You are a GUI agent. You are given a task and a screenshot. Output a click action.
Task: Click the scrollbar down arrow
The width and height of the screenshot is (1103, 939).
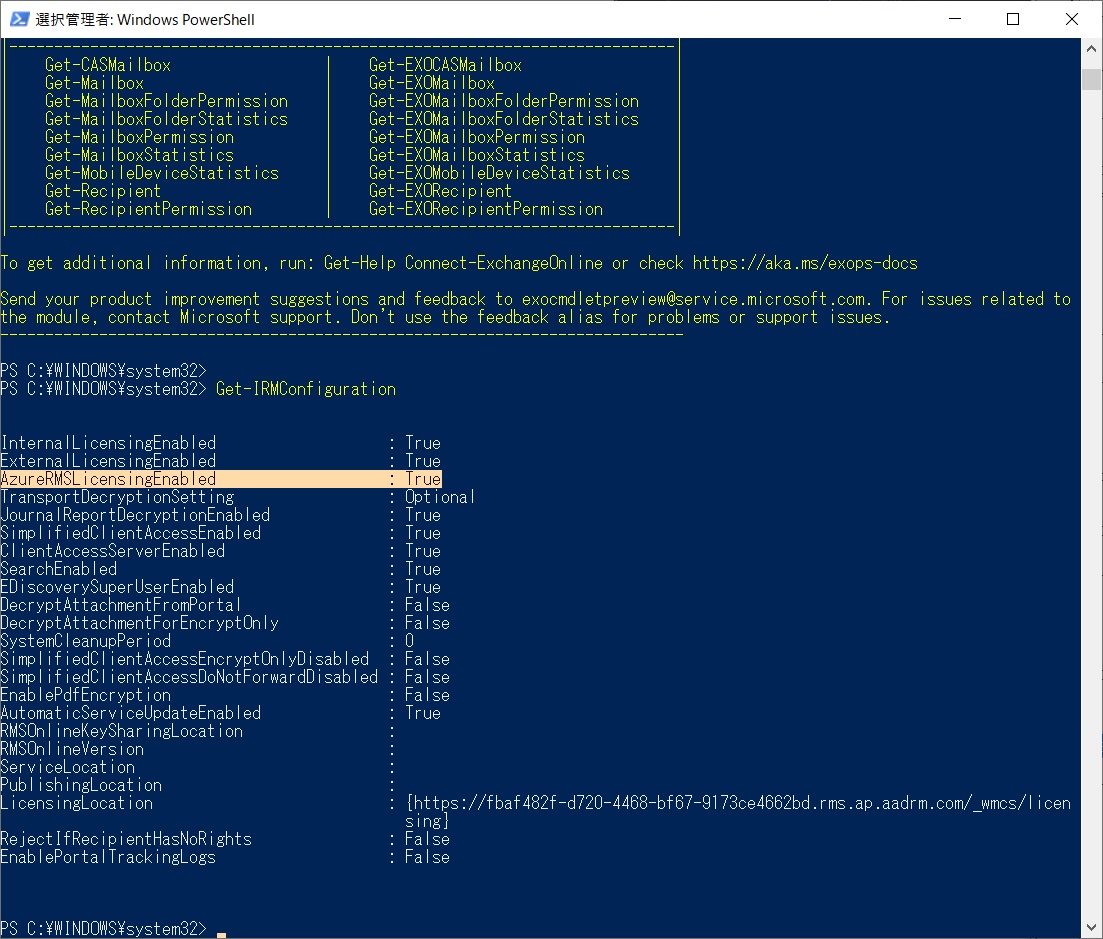(1092, 928)
